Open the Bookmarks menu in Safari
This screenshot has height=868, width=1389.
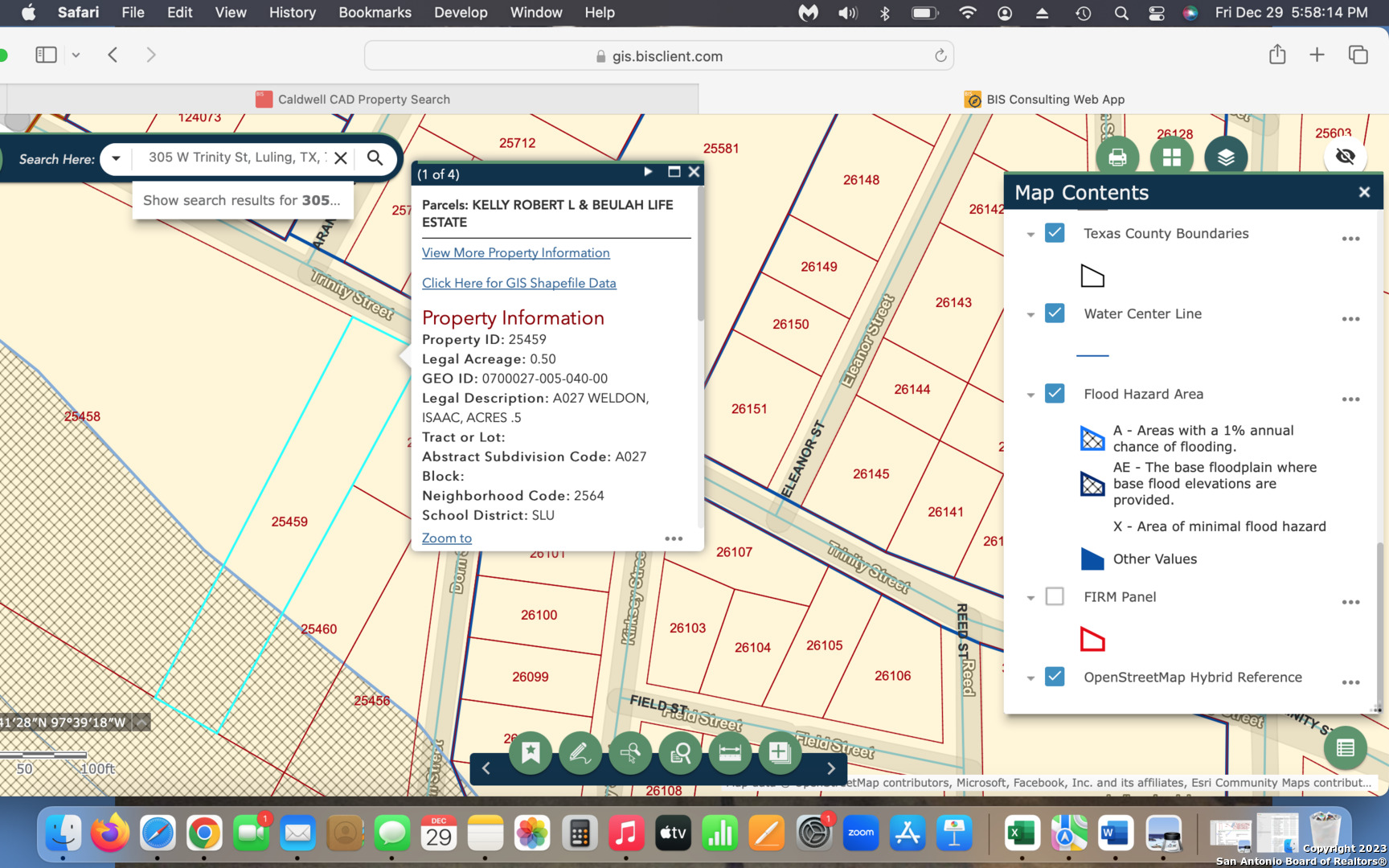tap(375, 13)
